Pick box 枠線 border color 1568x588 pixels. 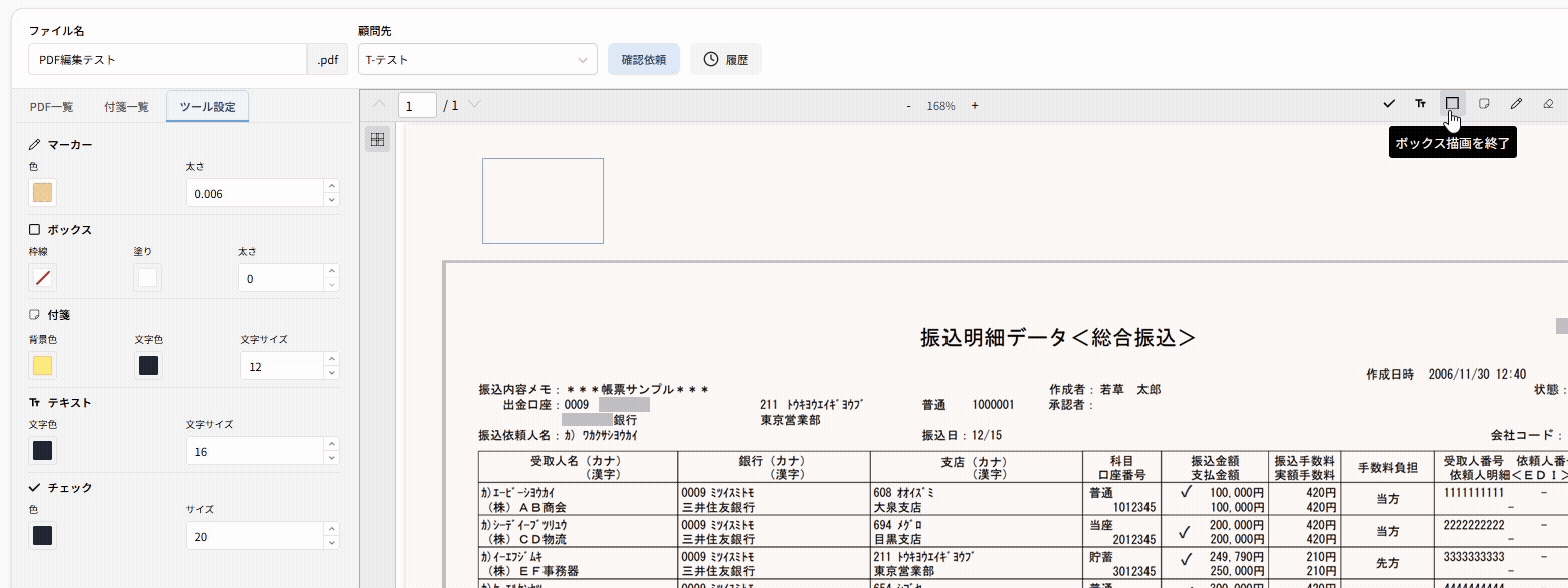coord(43,278)
